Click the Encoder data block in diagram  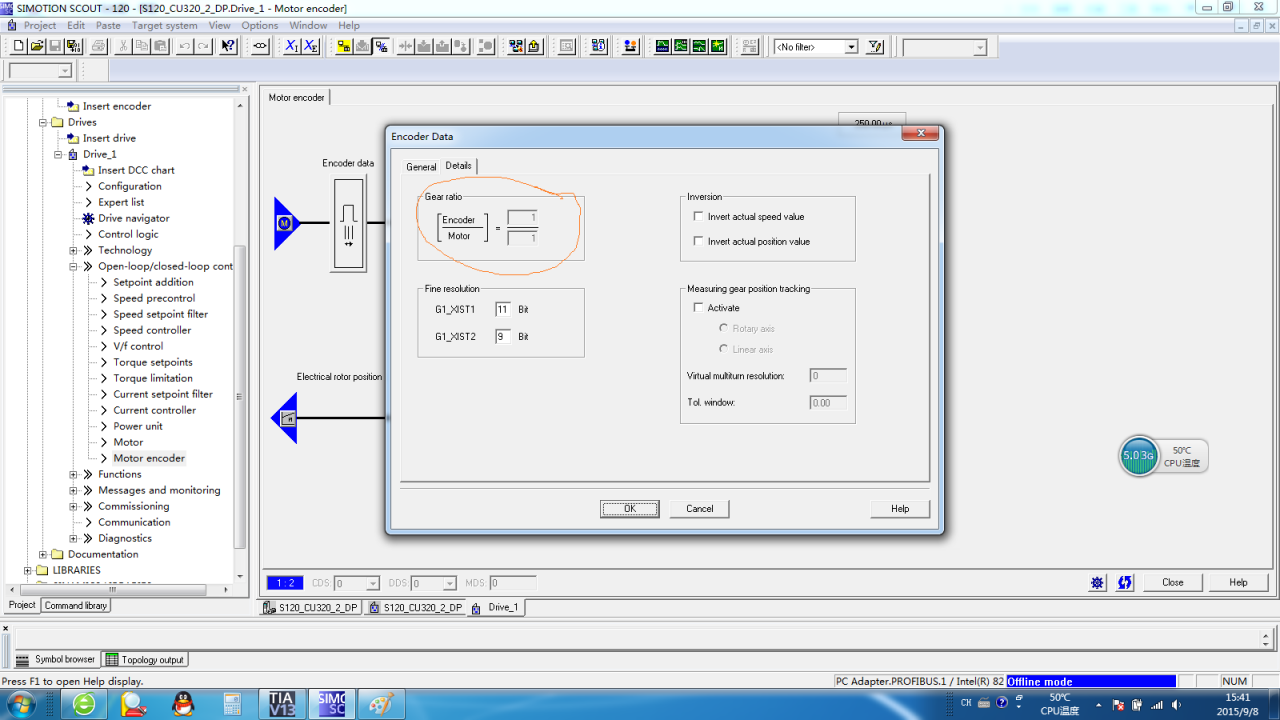349,224
